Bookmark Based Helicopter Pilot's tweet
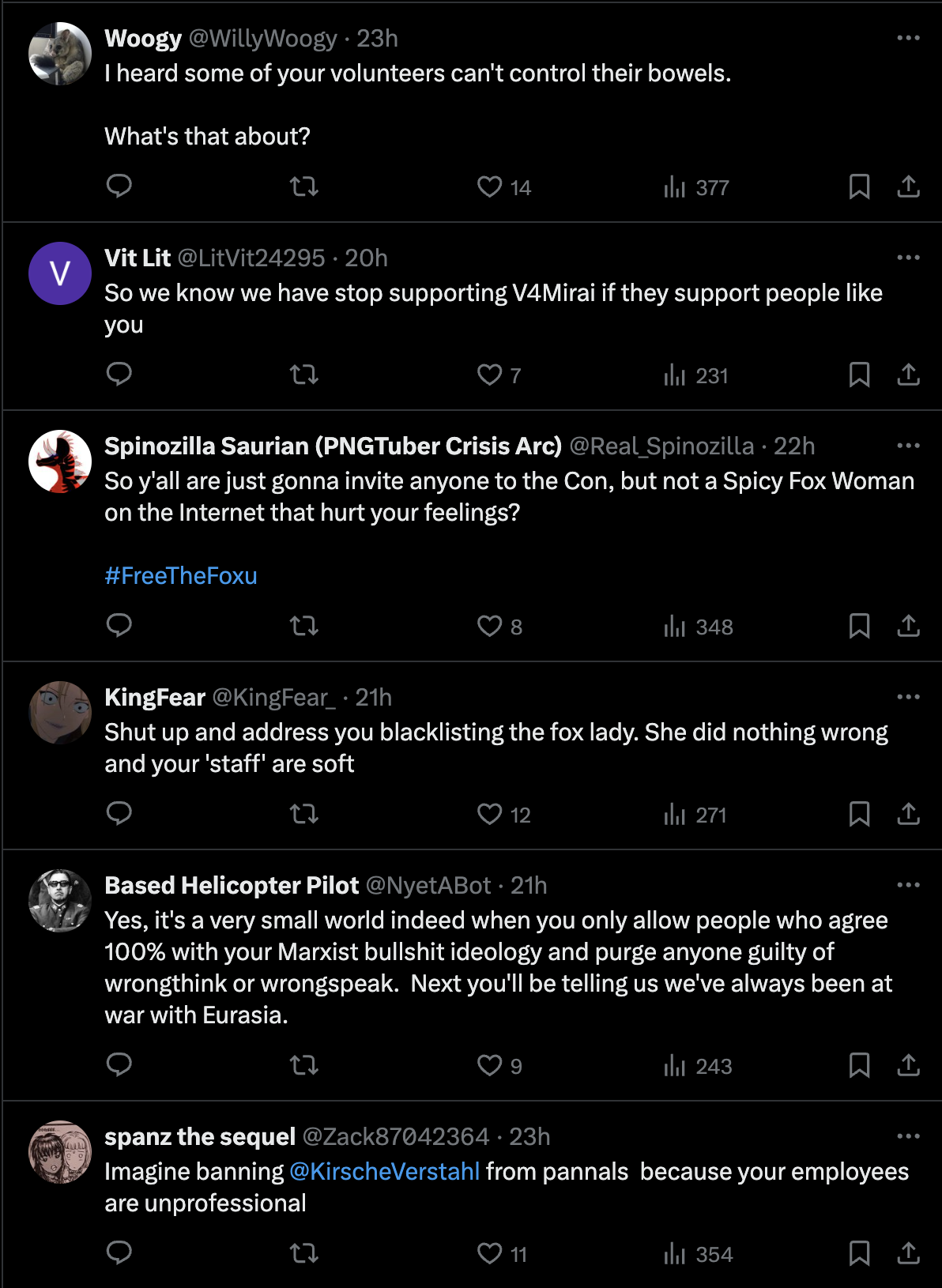 [859, 1066]
